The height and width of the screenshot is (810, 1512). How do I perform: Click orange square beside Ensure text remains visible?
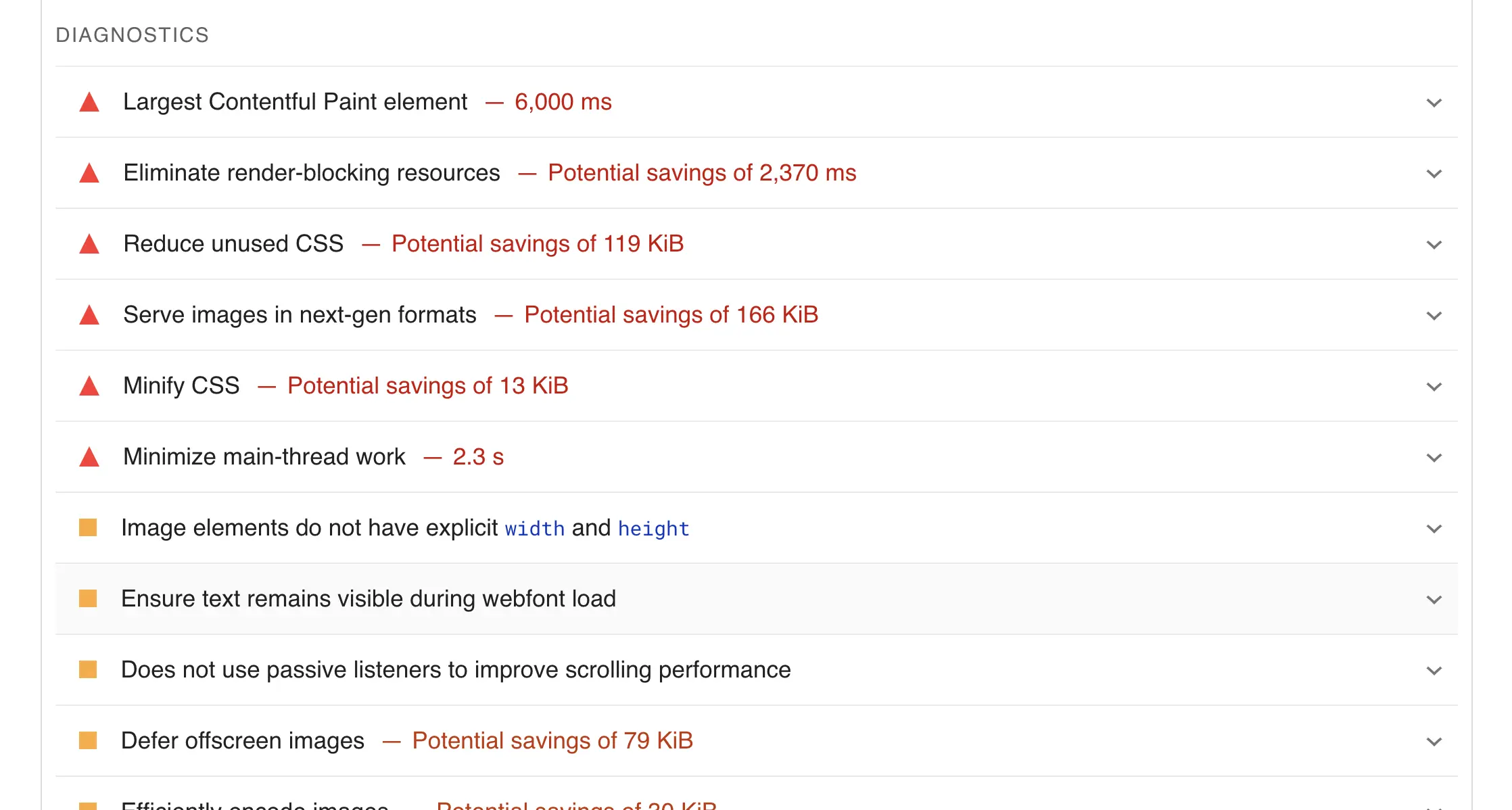(88, 598)
